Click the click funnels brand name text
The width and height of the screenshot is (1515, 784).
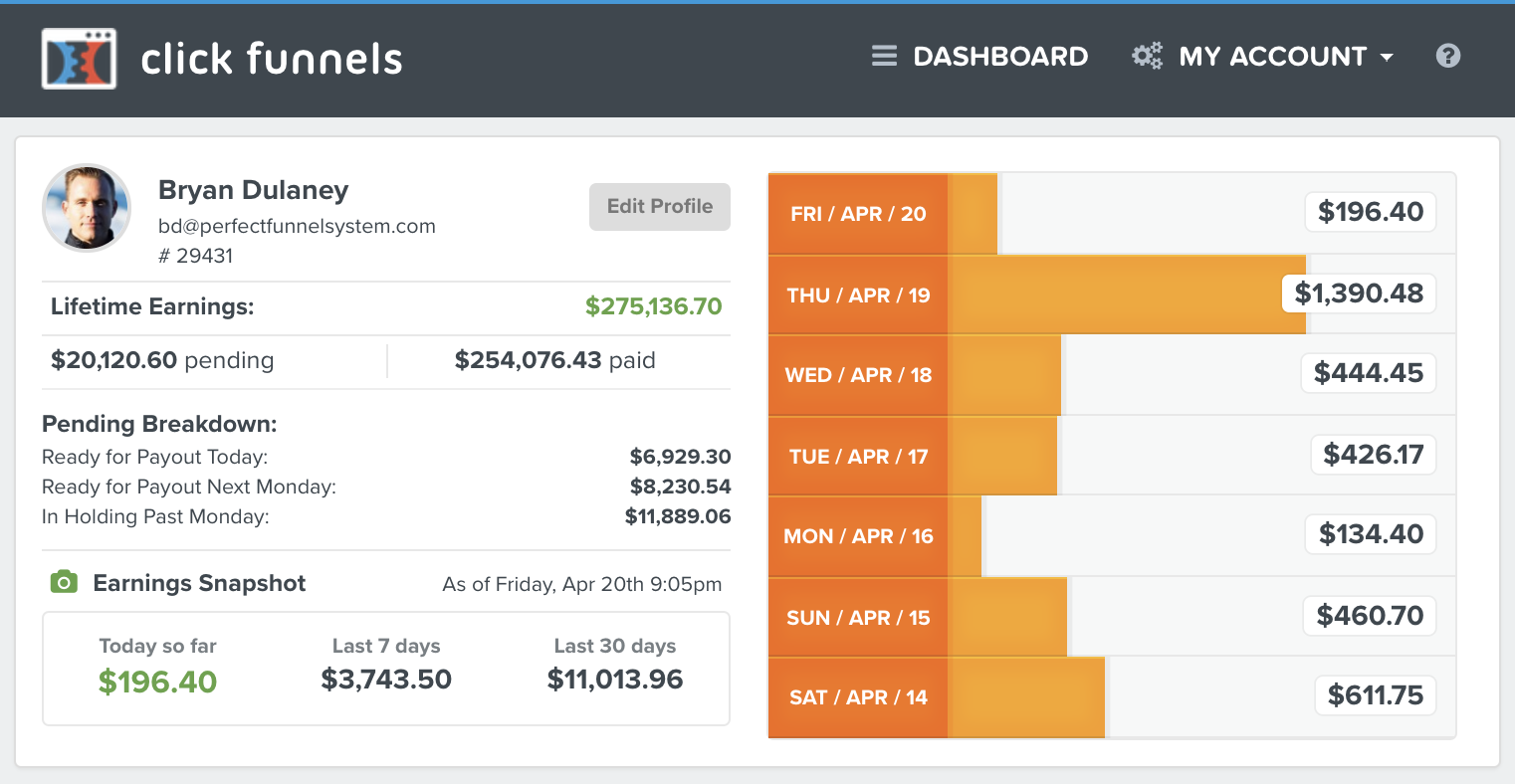pyautogui.click(x=272, y=60)
